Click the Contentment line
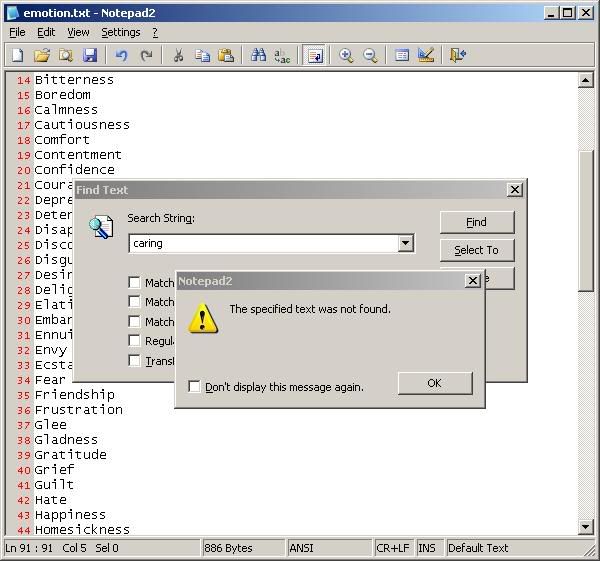The image size is (600, 561). click(78, 155)
